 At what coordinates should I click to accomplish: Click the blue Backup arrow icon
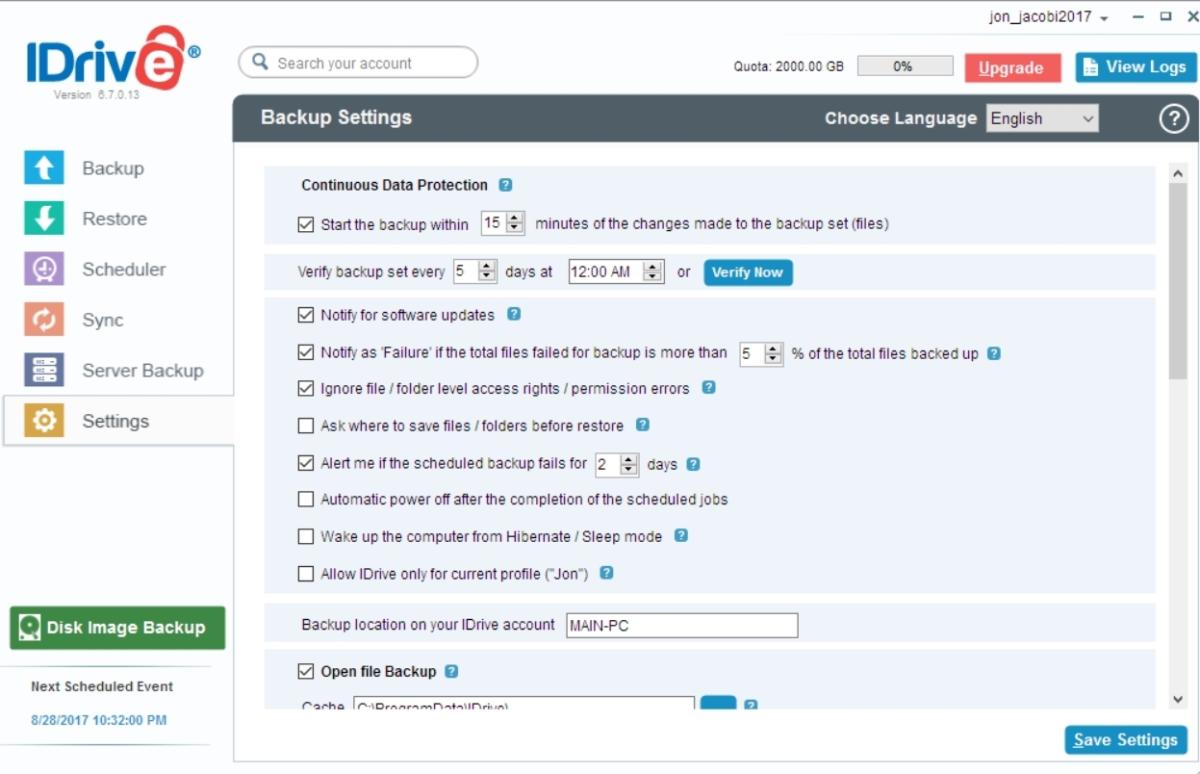(44, 168)
